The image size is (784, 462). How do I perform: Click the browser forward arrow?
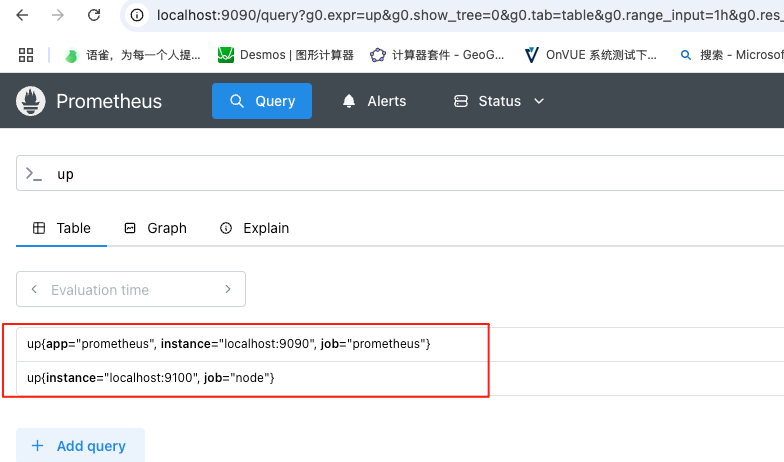coord(58,15)
